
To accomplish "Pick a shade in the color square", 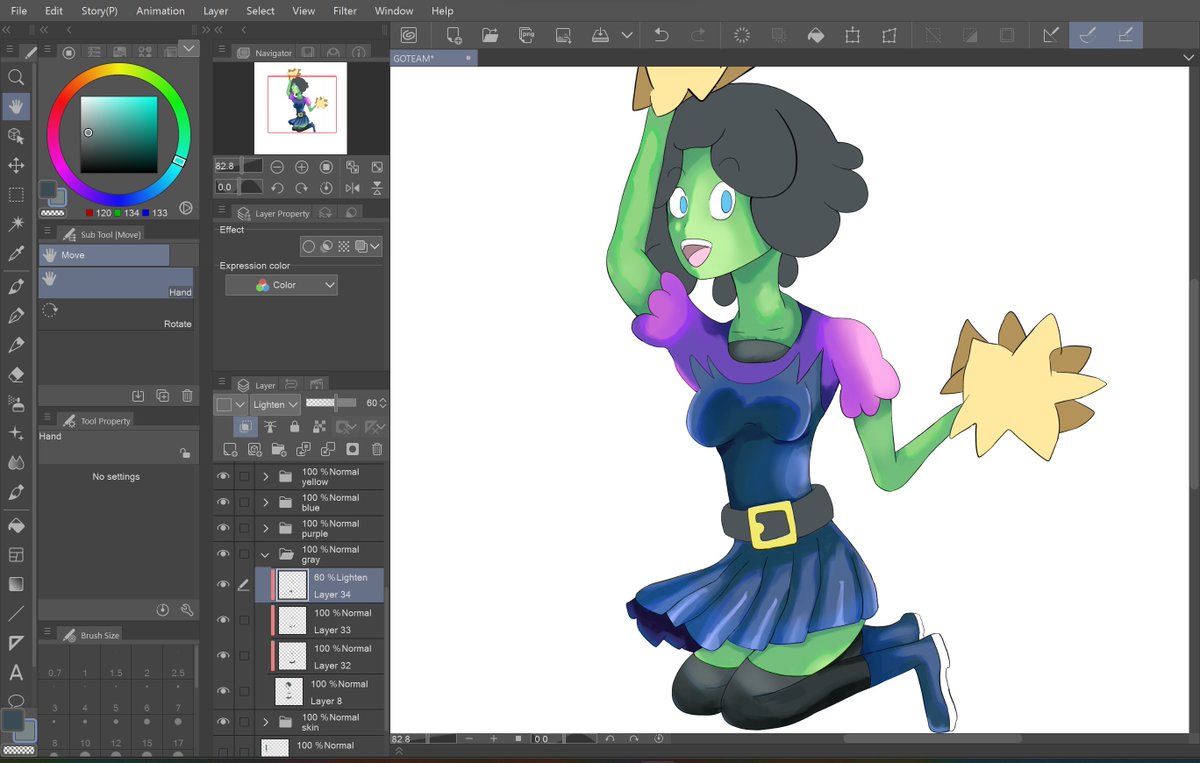I will (x=119, y=134).
